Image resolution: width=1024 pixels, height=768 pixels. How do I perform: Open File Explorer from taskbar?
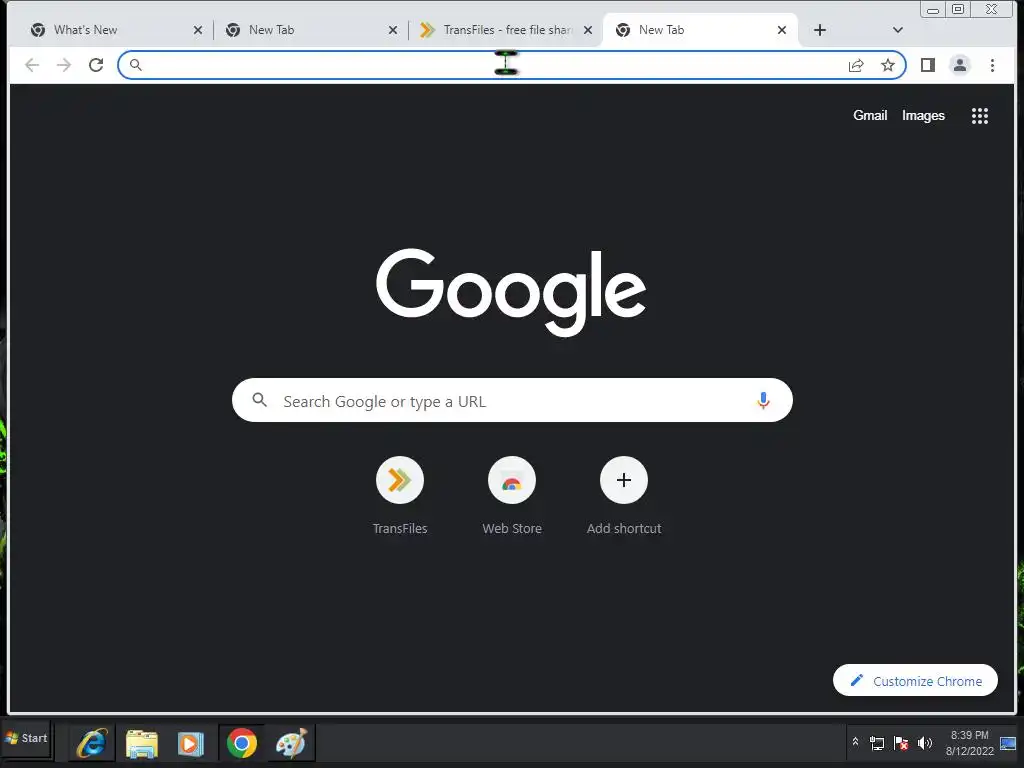[142, 743]
